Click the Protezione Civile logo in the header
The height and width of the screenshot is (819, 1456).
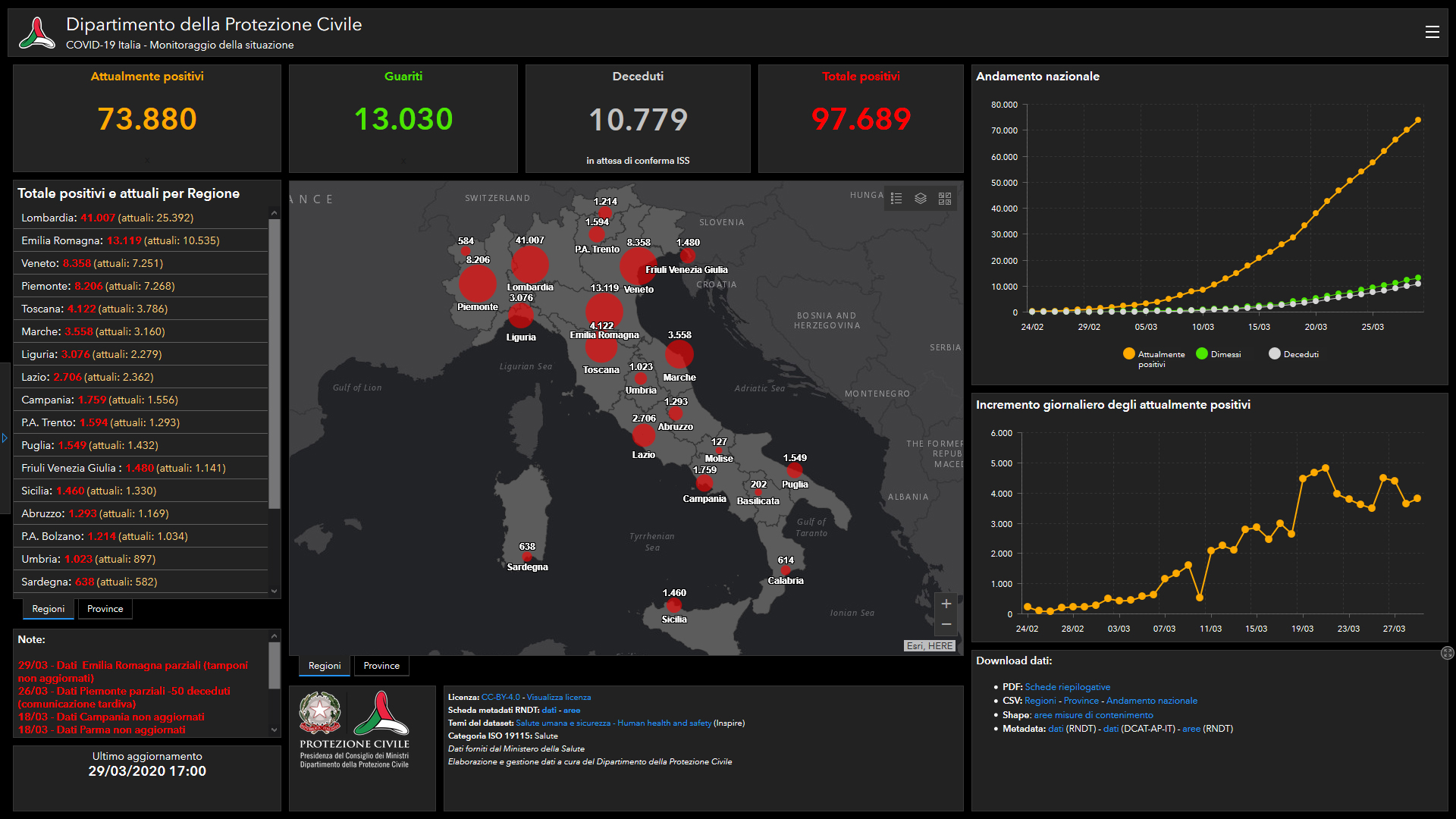[x=37, y=33]
